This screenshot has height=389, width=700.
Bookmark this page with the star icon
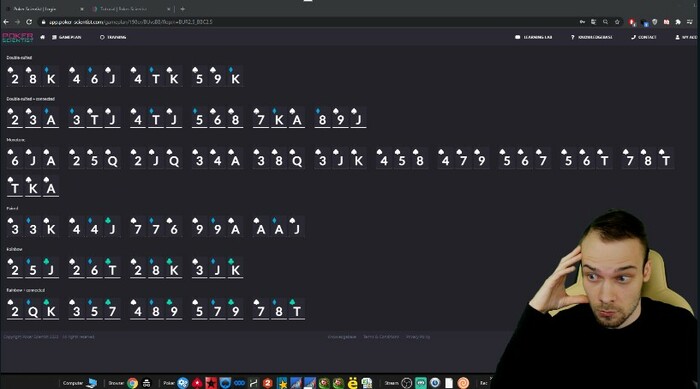point(617,21)
